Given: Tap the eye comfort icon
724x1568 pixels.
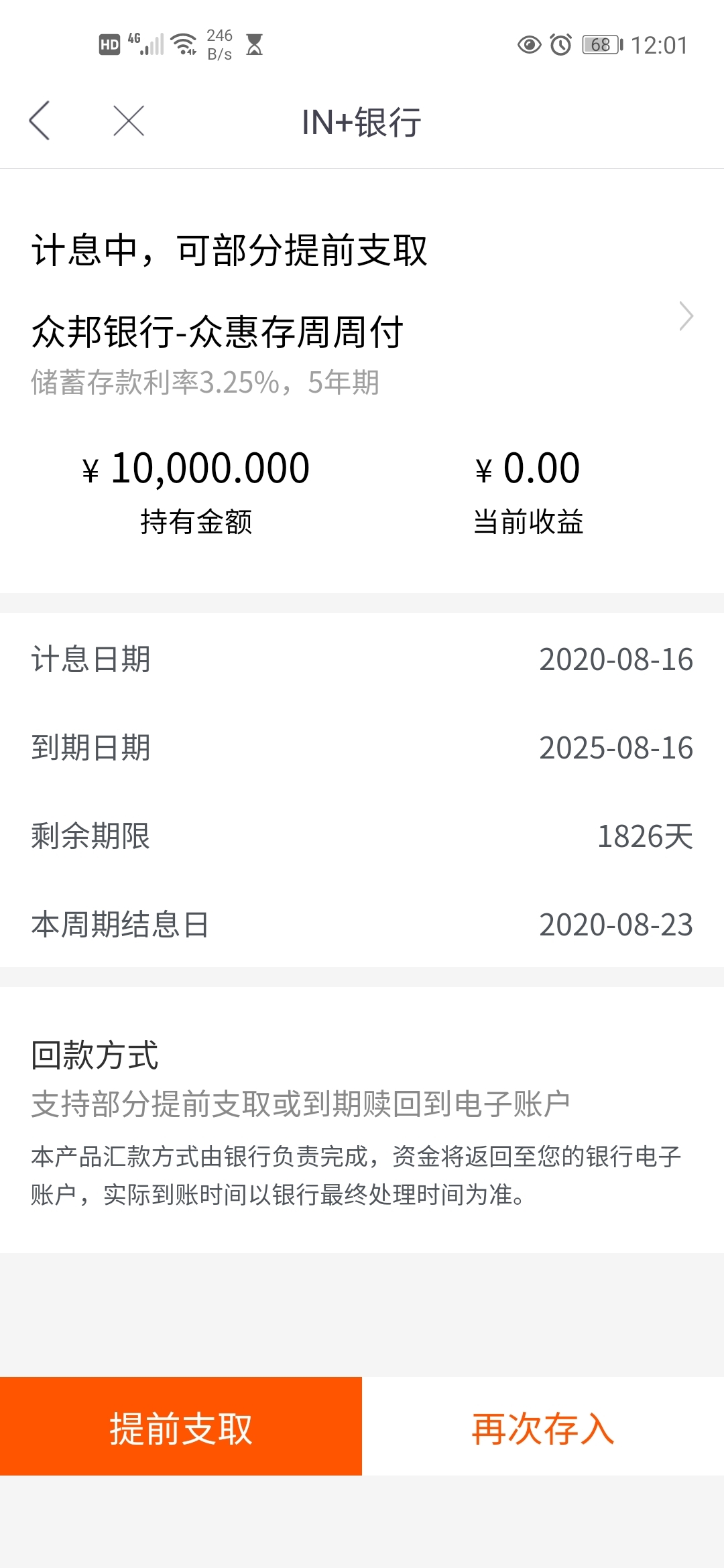Looking at the screenshot, I should coord(529,45).
